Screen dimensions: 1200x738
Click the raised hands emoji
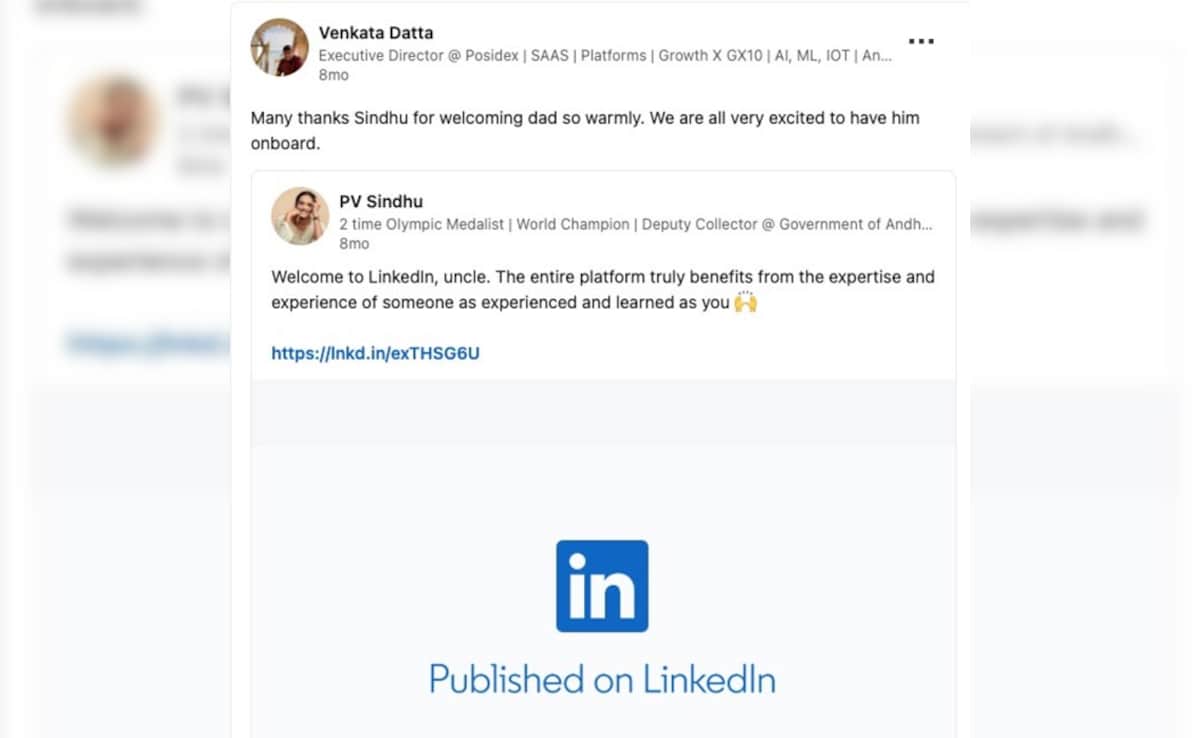click(745, 302)
